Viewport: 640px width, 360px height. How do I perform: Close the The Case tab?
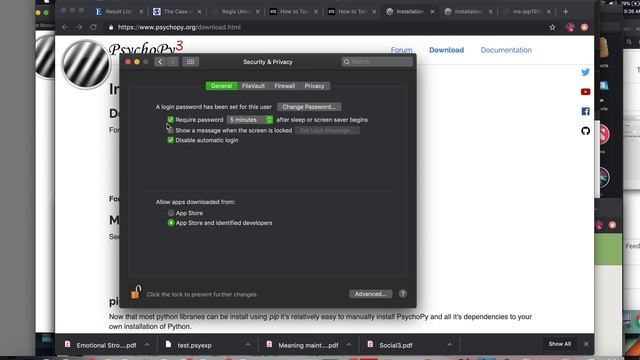[199, 11]
